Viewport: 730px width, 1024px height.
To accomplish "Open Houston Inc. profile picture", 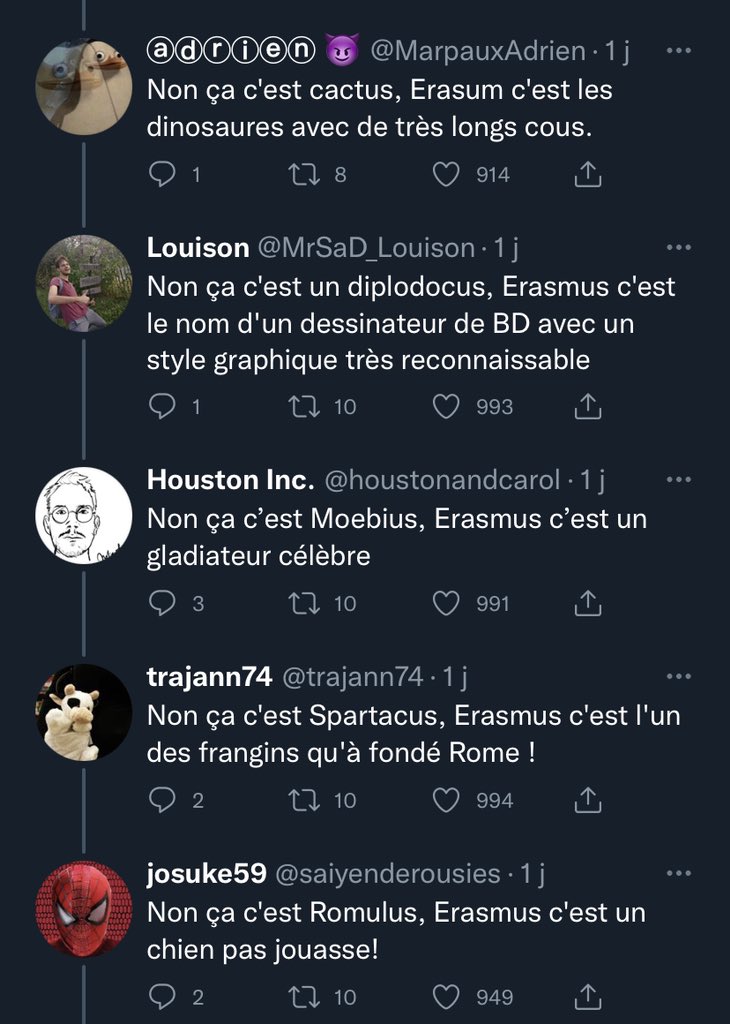I will pyautogui.click(x=84, y=515).
